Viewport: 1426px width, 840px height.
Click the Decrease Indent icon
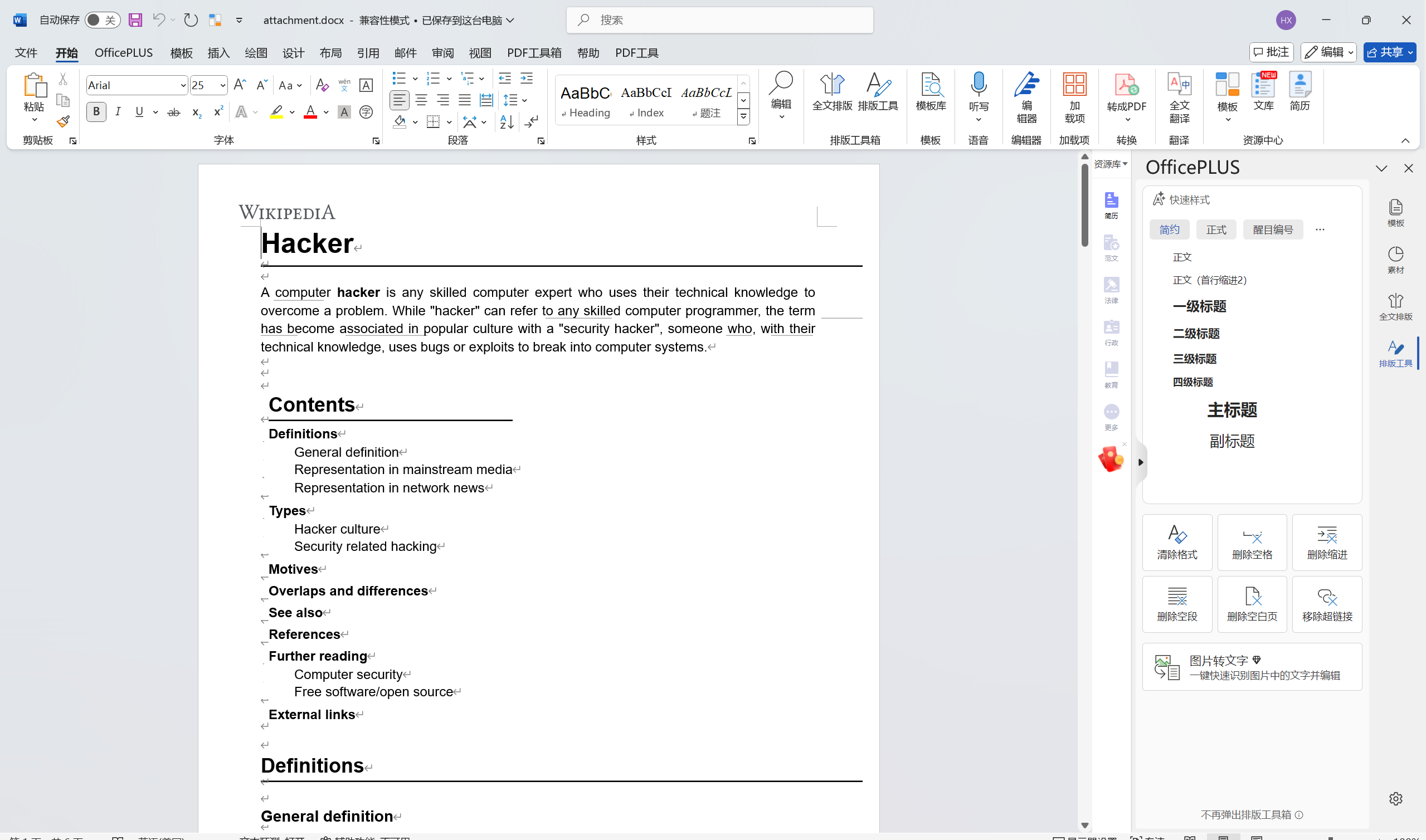[504, 78]
